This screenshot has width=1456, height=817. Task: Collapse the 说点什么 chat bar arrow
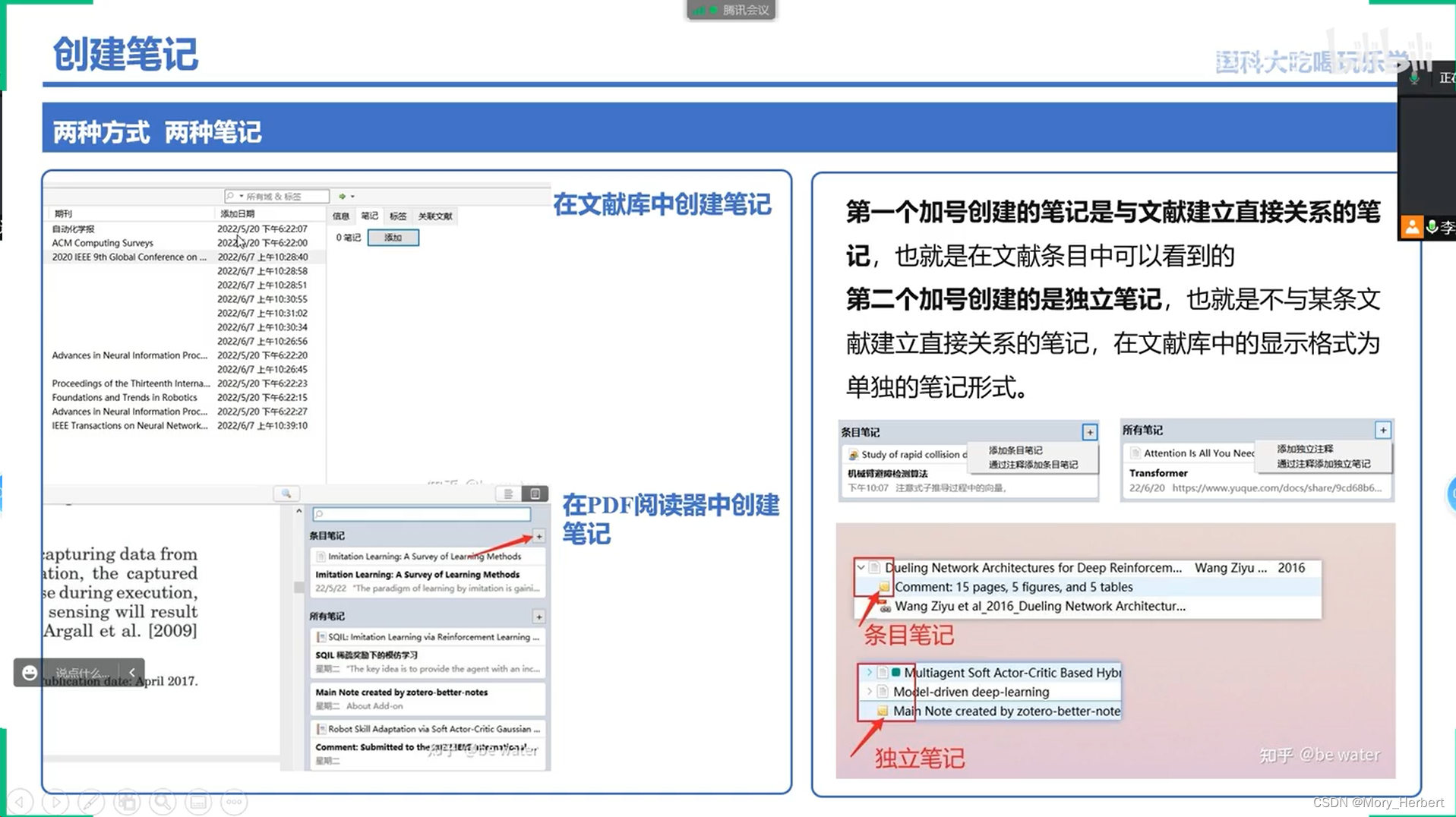[x=132, y=673]
